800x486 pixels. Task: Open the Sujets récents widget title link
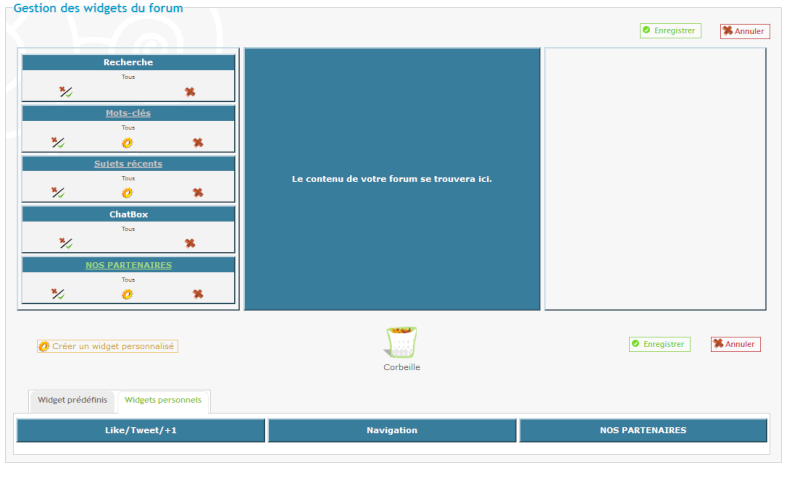128,164
